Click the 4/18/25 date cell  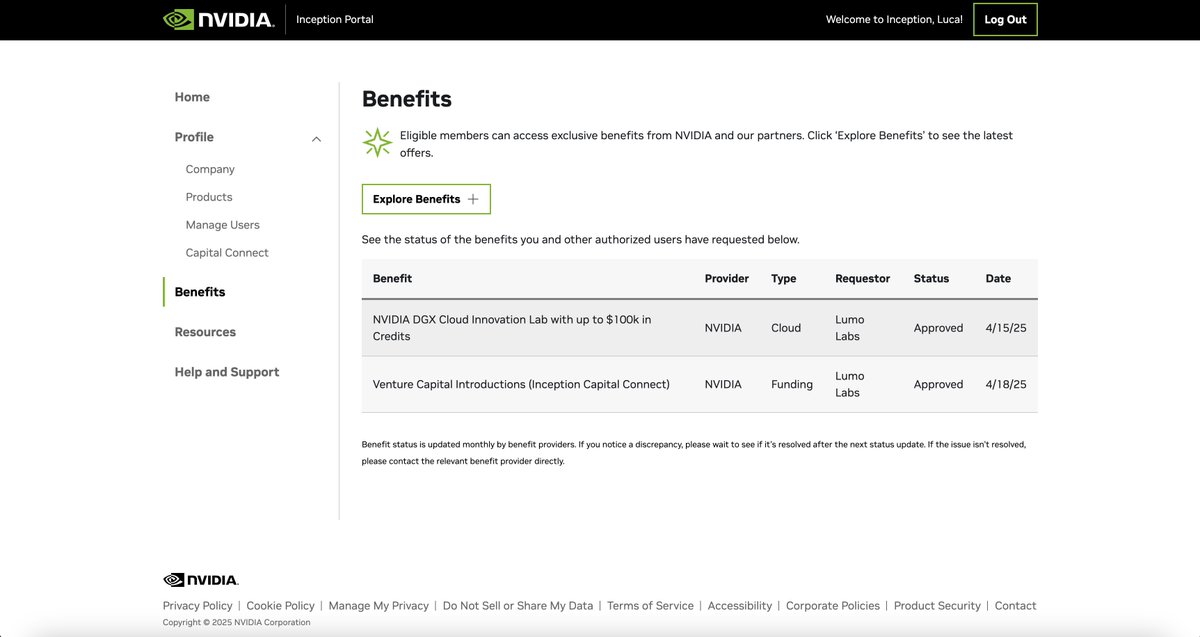tap(1006, 384)
